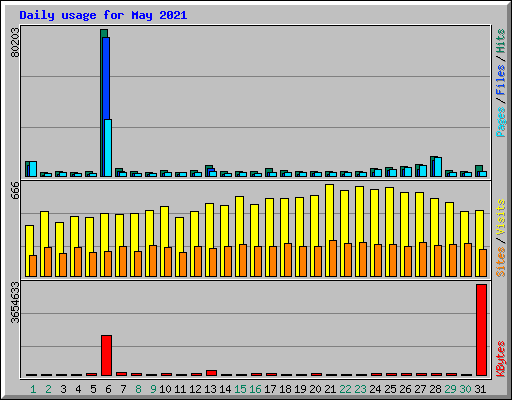Click day label 31 on the x-axis
Screen dimensions: 512x400
480,389
